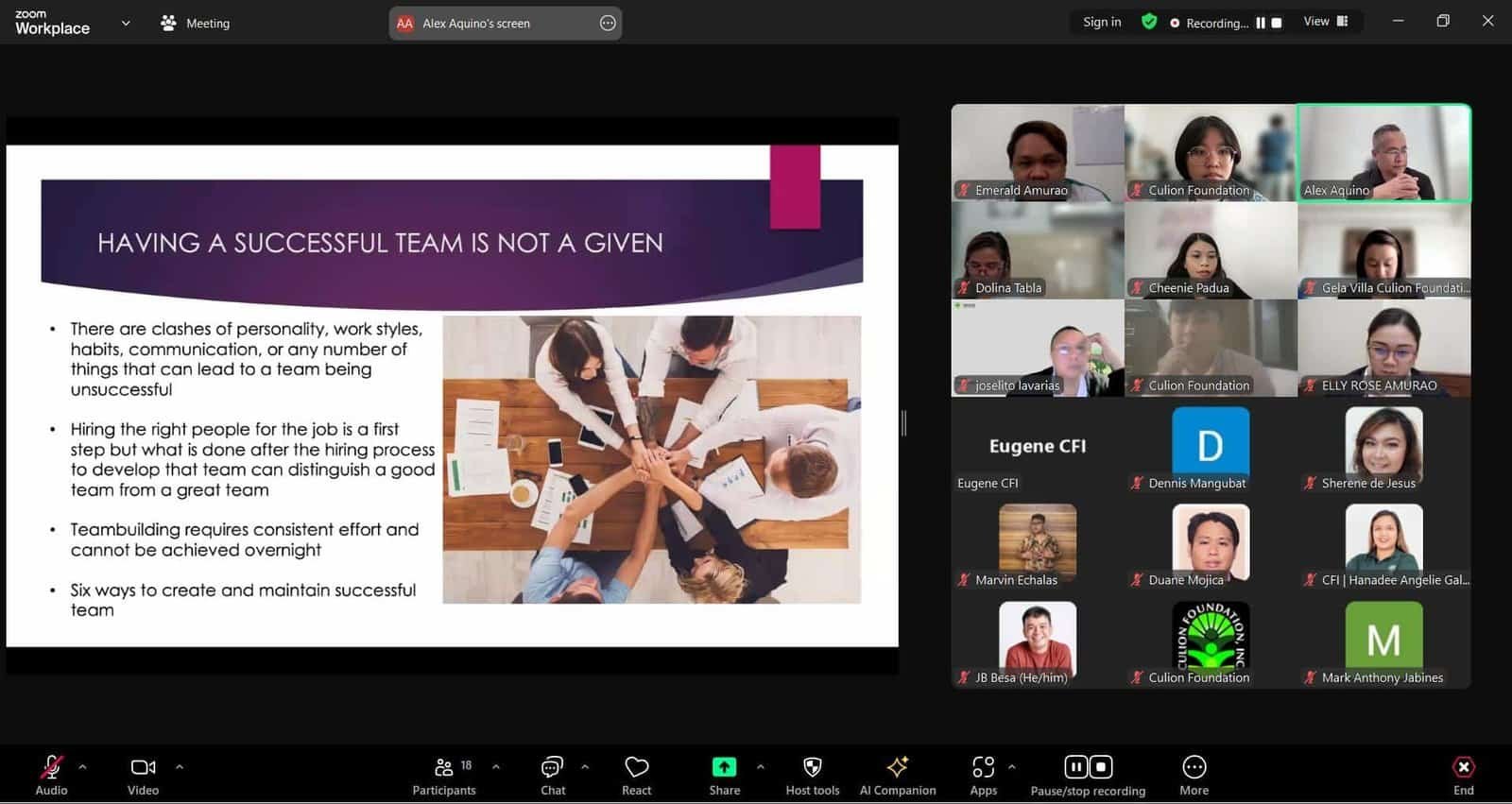Click the green Share screen icon
This screenshot has width=1512, height=804.
[724, 767]
